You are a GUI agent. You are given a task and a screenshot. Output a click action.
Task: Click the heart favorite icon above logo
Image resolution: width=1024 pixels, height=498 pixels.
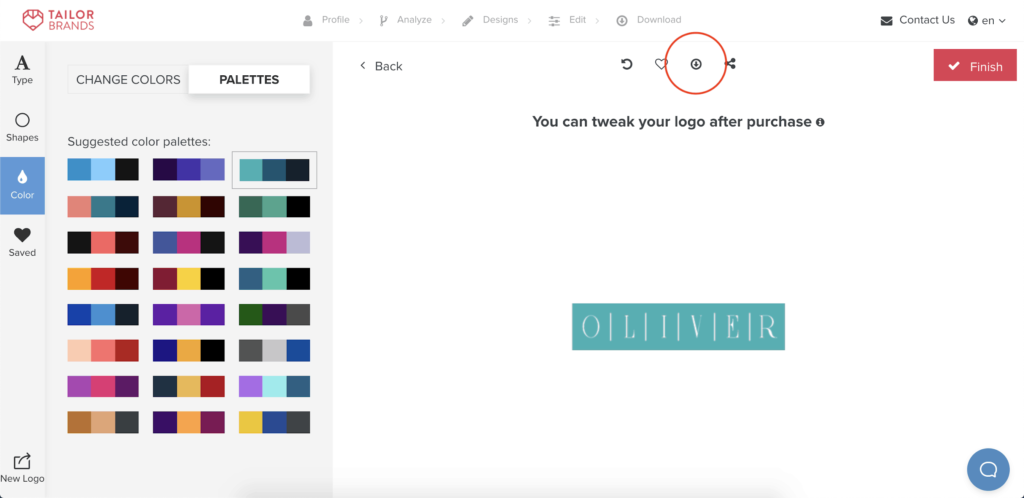tap(661, 64)
